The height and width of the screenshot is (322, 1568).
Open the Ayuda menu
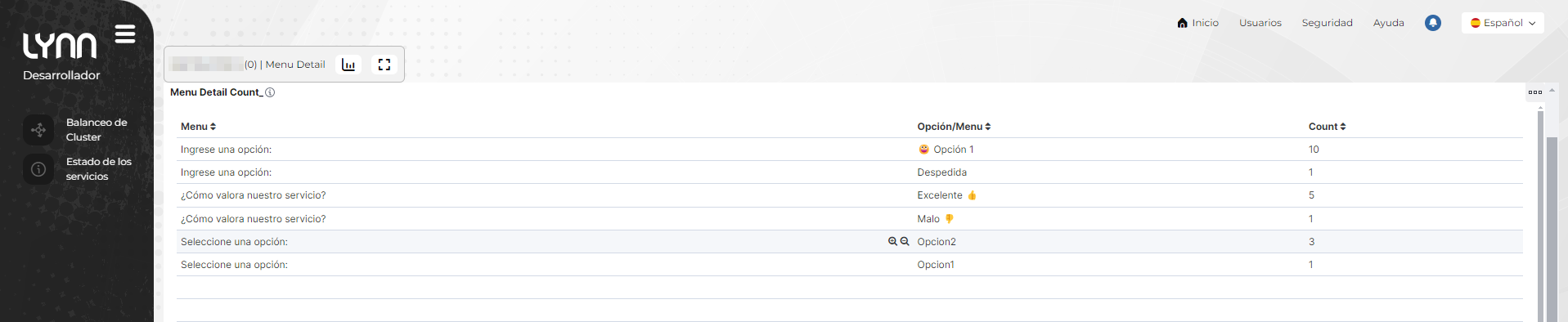[1389, 23]
